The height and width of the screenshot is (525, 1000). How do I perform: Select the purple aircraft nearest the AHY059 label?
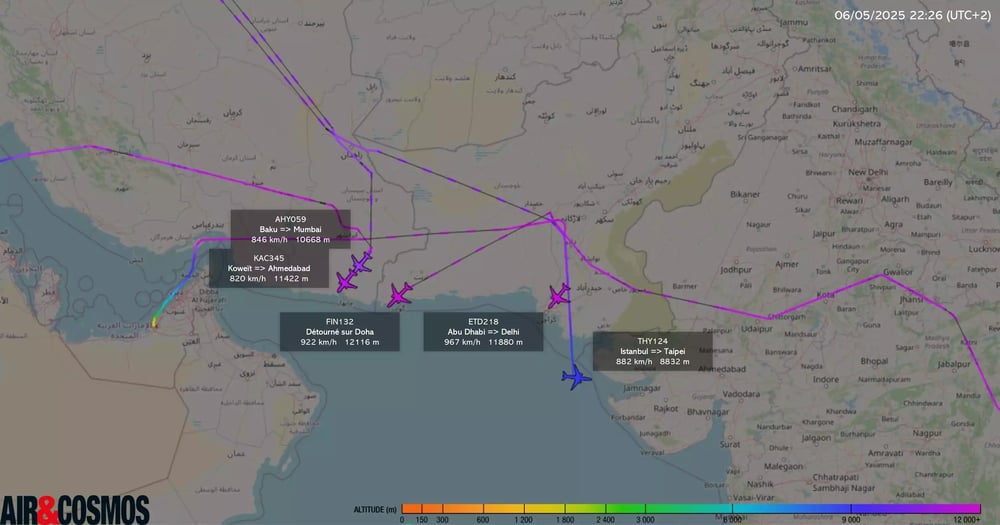[361, 262]
